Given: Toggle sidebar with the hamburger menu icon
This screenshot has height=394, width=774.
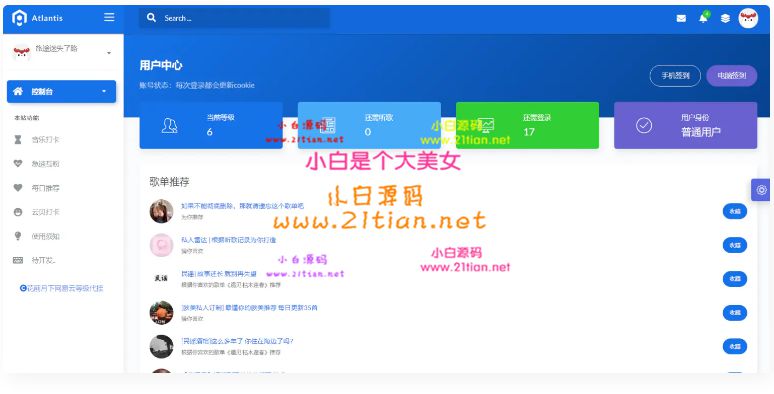Looking at the screenshot, I should pyautogui.click(x=109, y=17).
